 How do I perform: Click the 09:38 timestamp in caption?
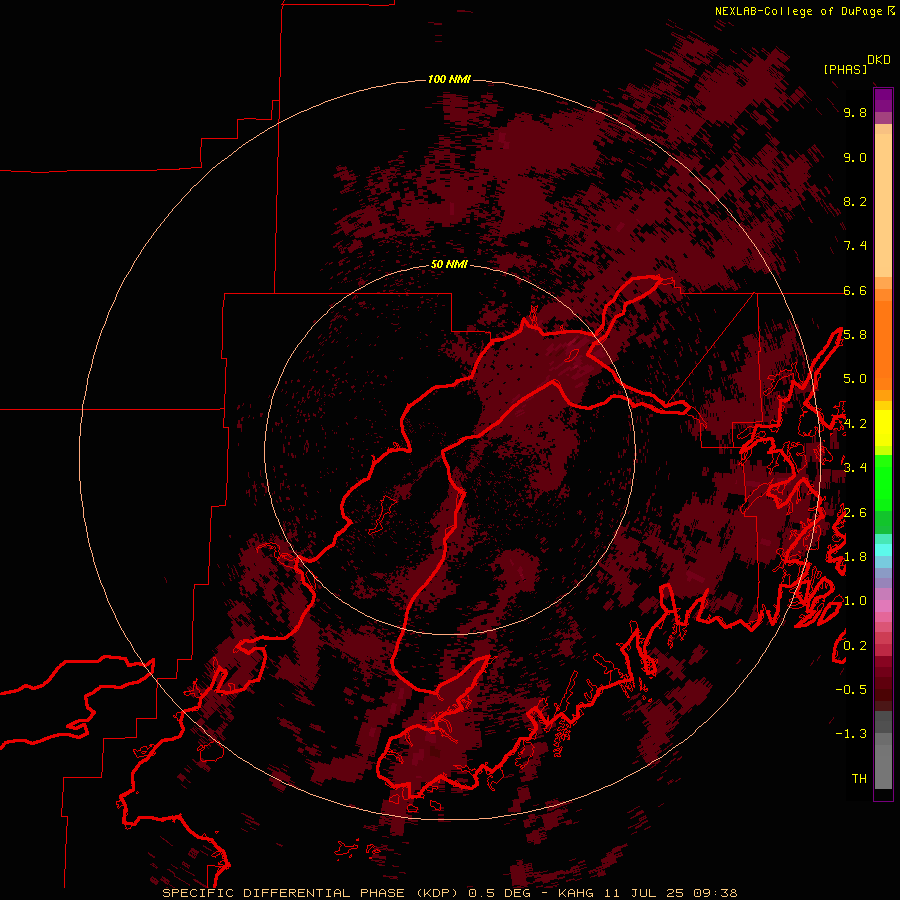tap(715, 893)
